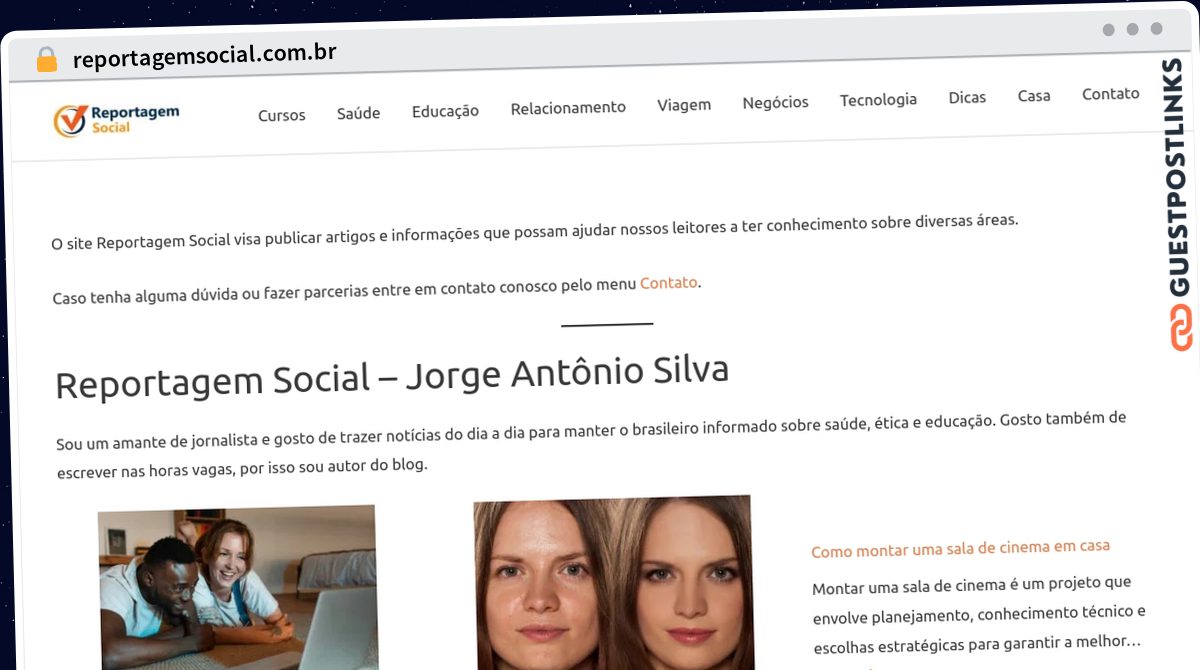Go to the Casa section

point(1034,96)
